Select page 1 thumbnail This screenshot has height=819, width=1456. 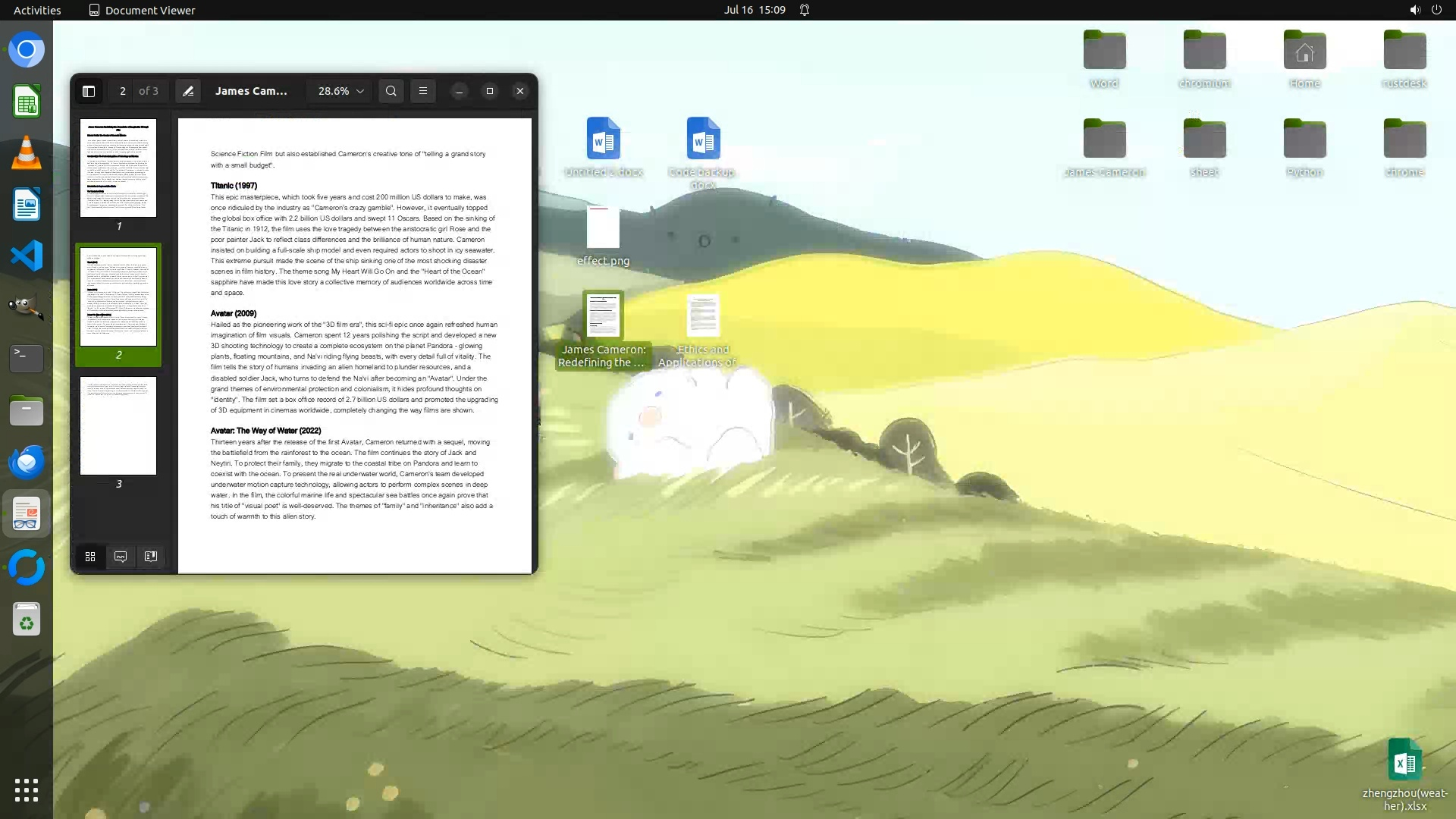pos(118,168)
